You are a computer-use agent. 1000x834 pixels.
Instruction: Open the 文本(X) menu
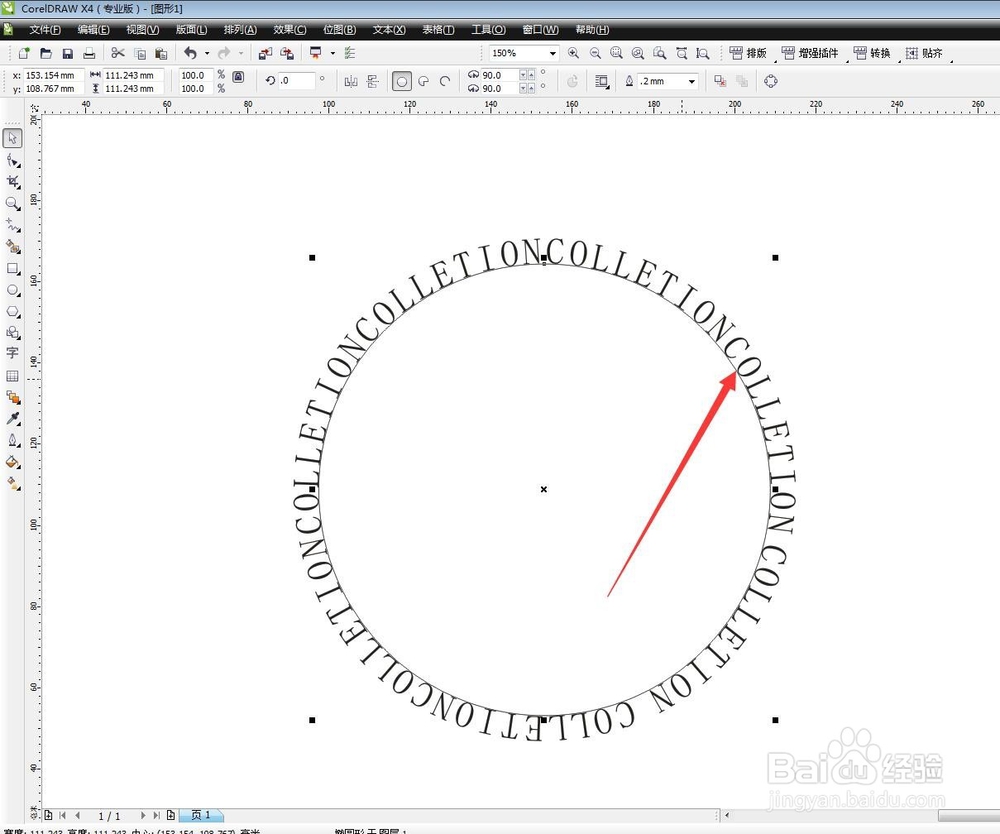coord(389,30)
